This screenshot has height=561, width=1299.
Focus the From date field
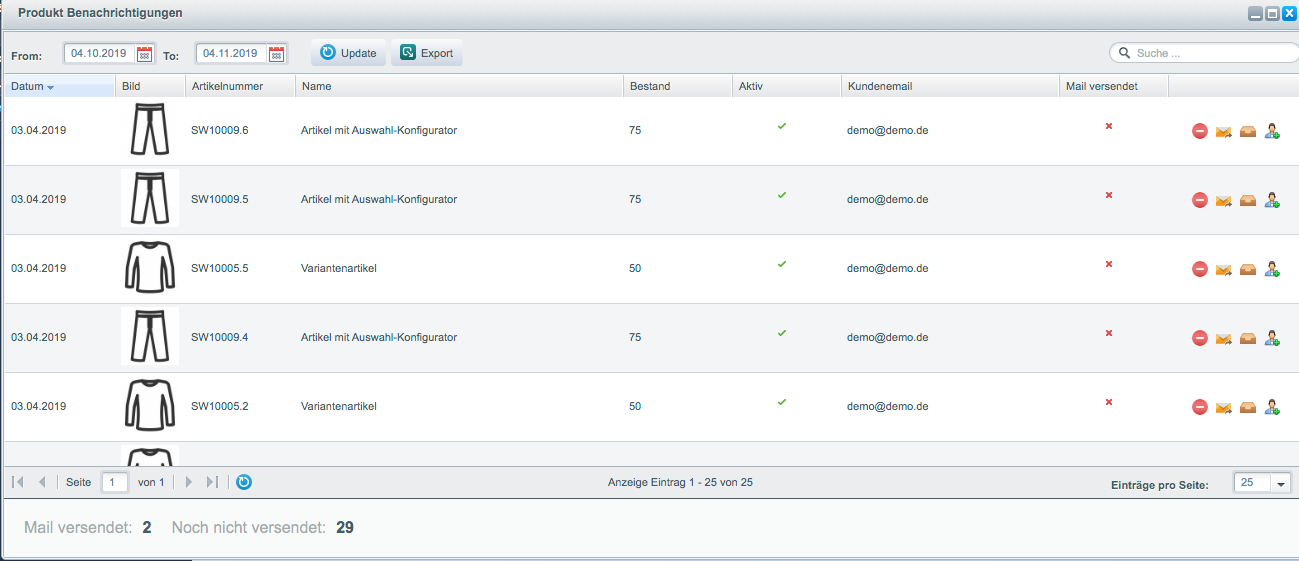click(100, 54)
